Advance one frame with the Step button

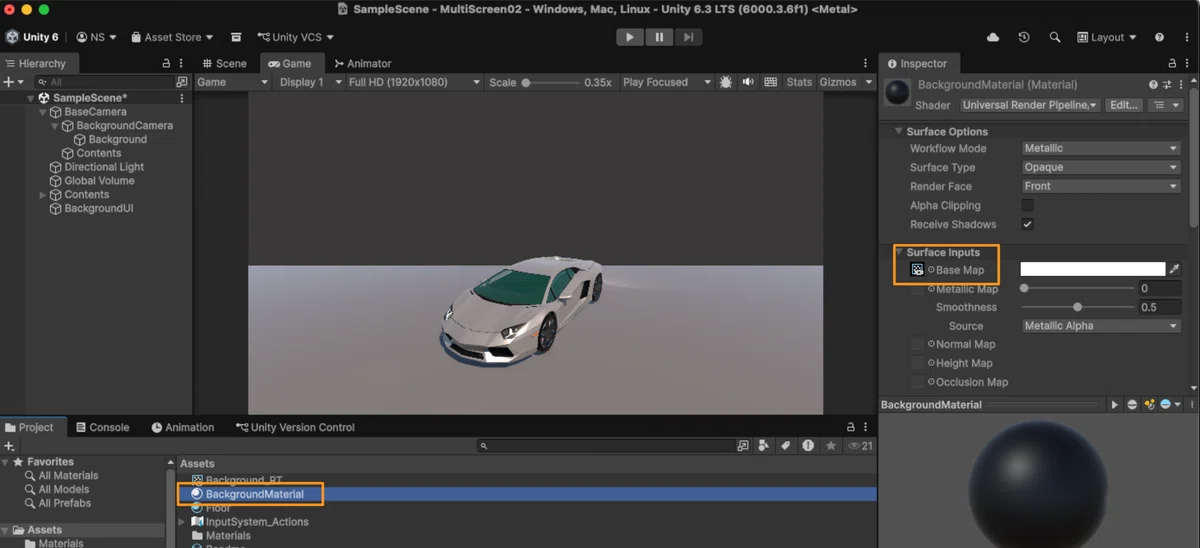[688, 37]
